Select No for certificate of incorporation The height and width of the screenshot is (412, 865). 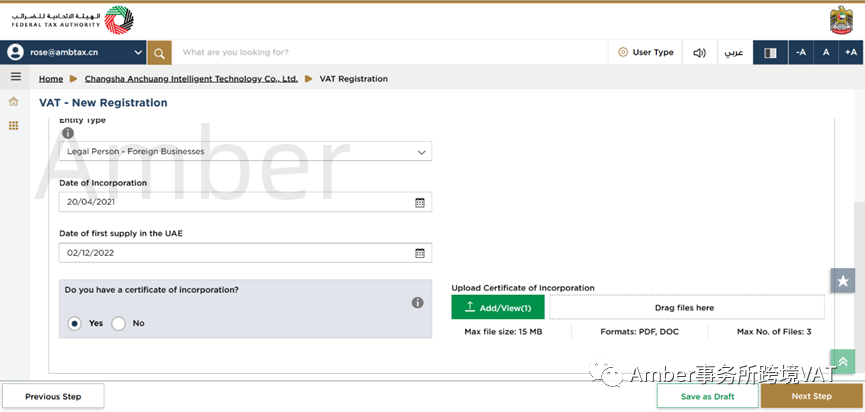coord(119,323)
